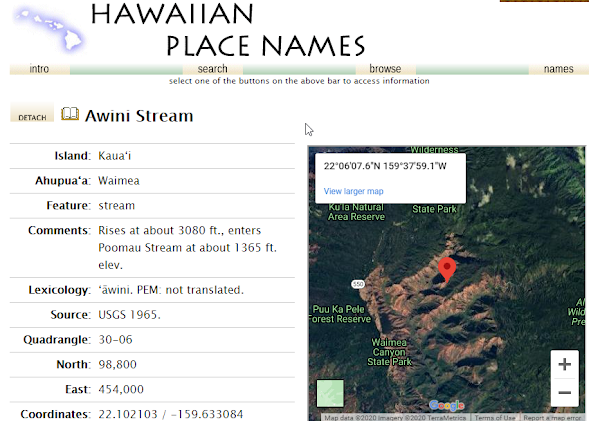This screenshot has height=421, width=600.
Task: Click Report a map error link
Action: coord(552,418)
